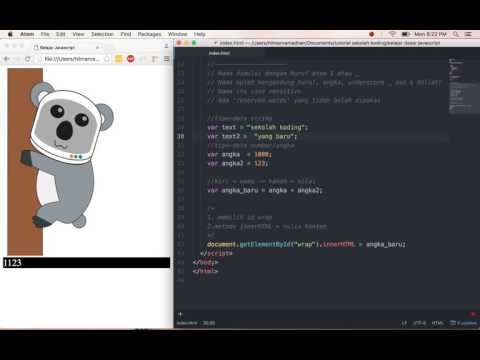The width and height of the screenshot is (480, 360).
Task: Click the battery status icon
Action: pos(405,34)
